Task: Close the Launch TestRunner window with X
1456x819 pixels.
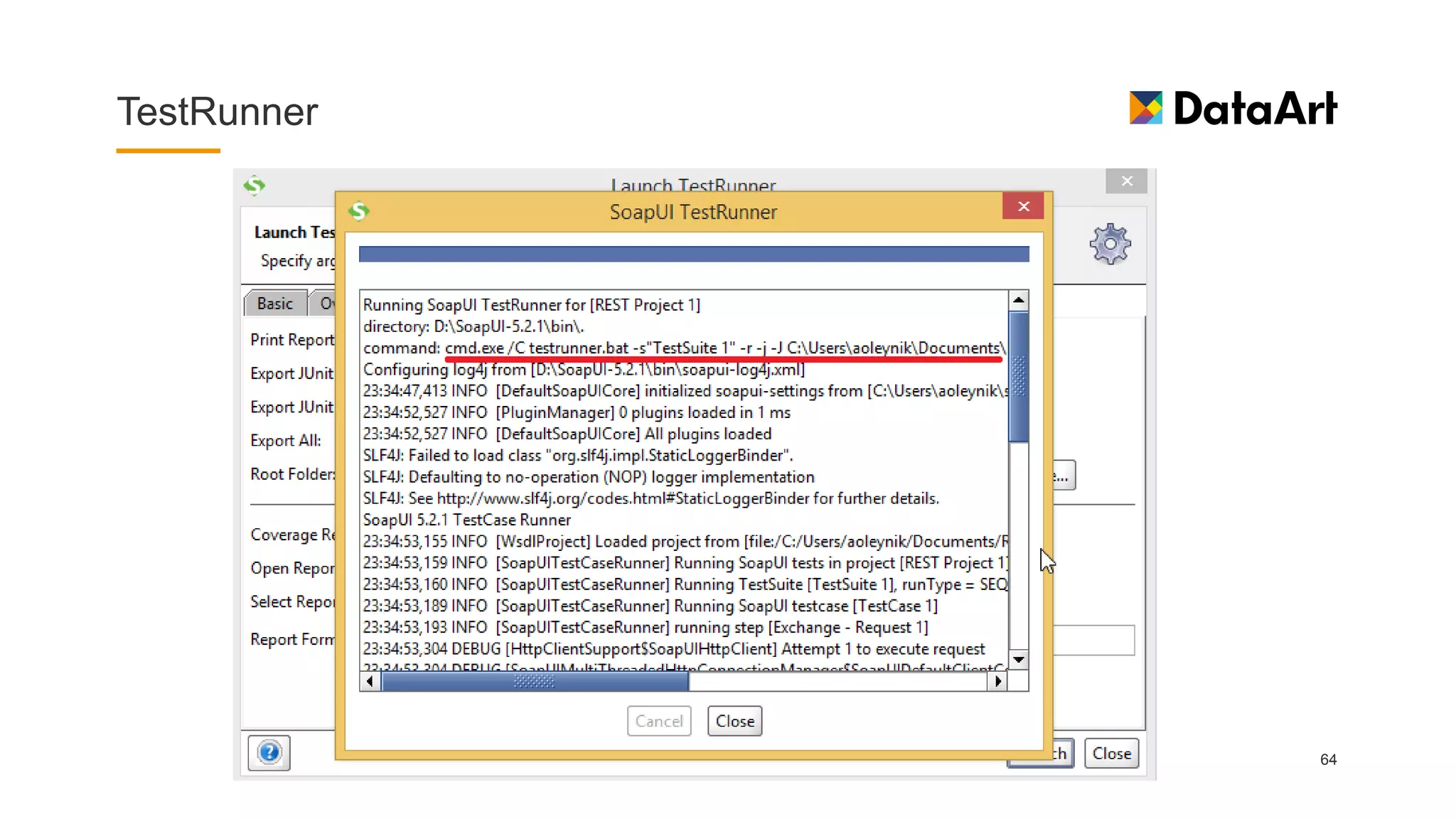Action: coord(1126,181)
